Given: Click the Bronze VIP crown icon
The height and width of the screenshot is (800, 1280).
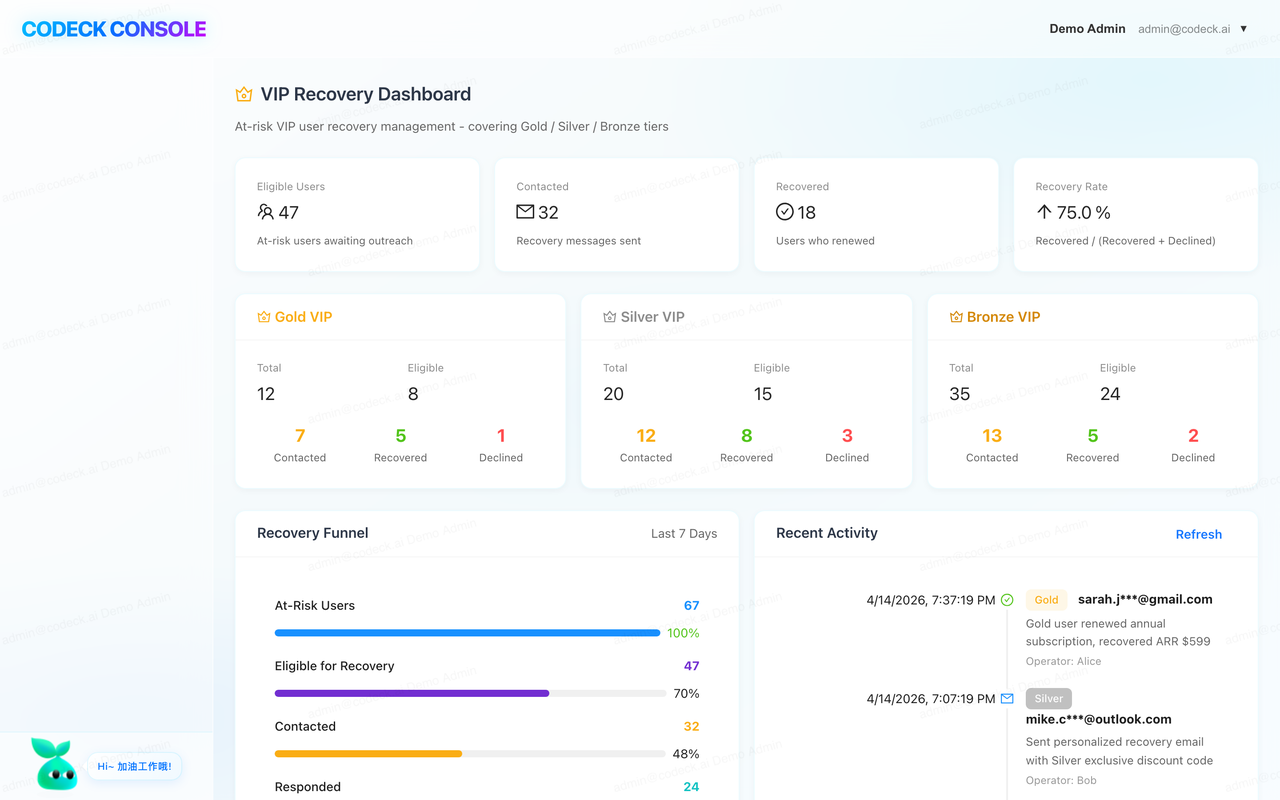Looking at the screenshot, I should pyautogui.click(x=956, y=317).
